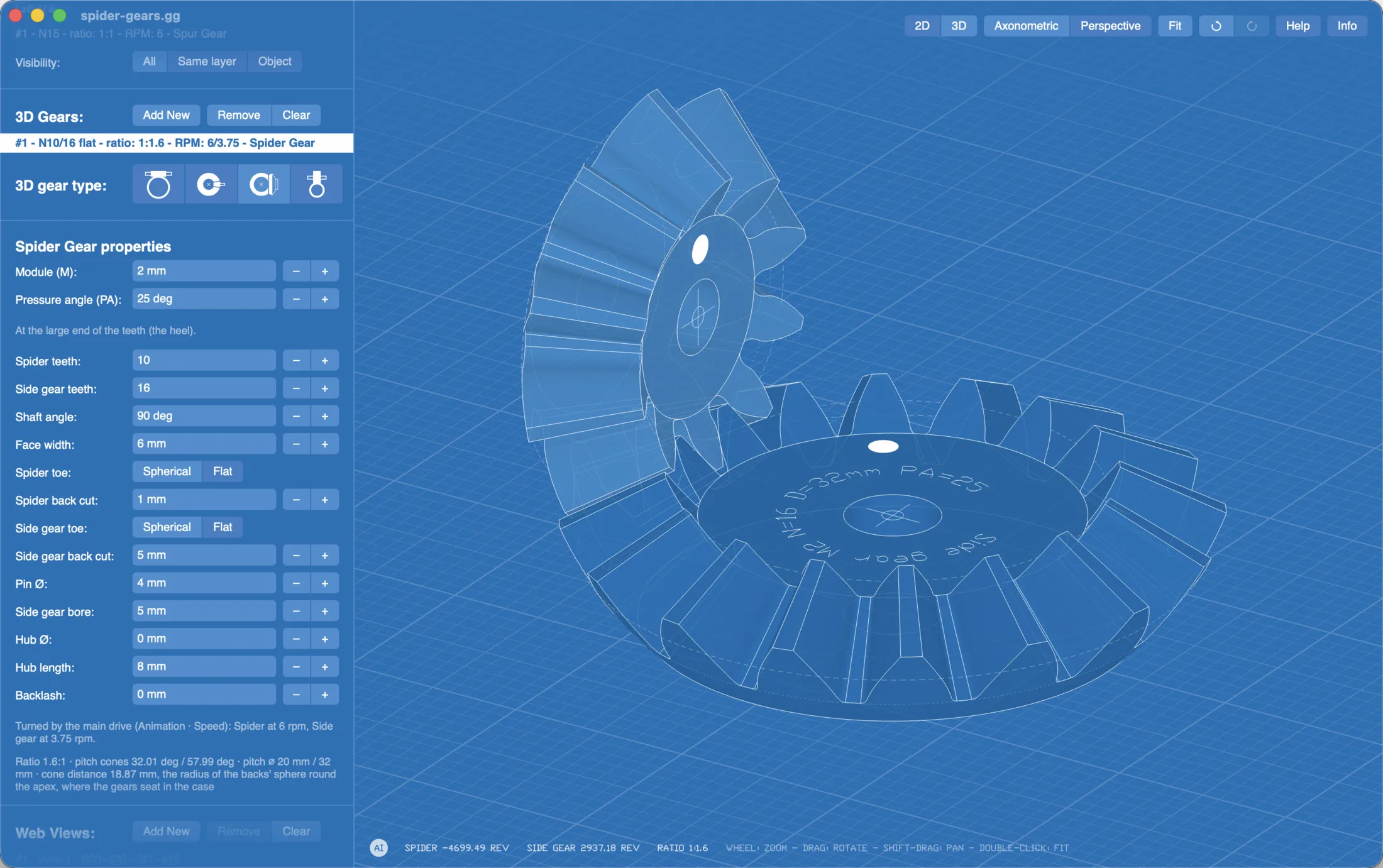Click Clear under Web Views

(296, 832)
